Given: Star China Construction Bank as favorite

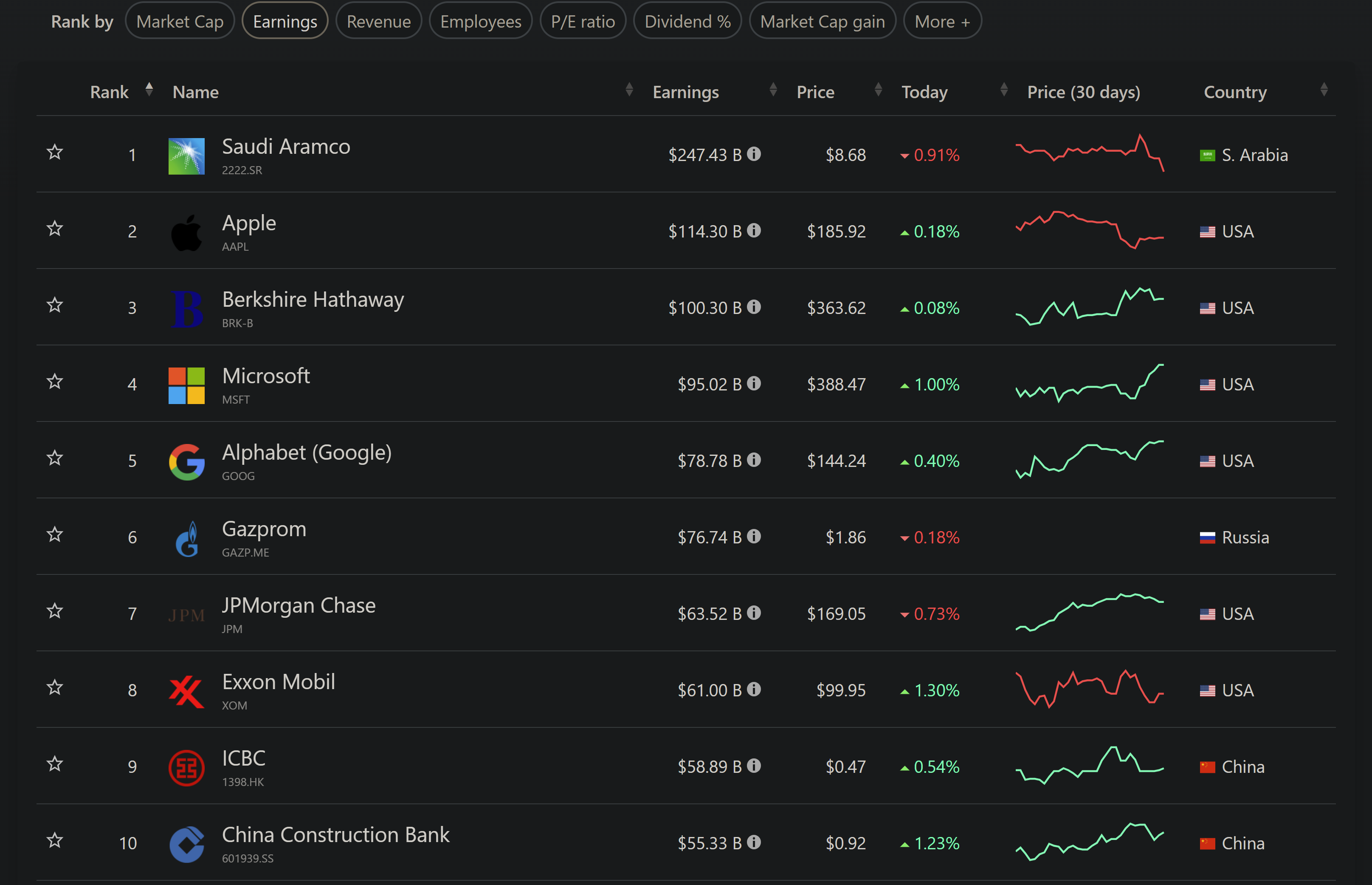Looking at the screenshot, I should (x=54, y=841).
